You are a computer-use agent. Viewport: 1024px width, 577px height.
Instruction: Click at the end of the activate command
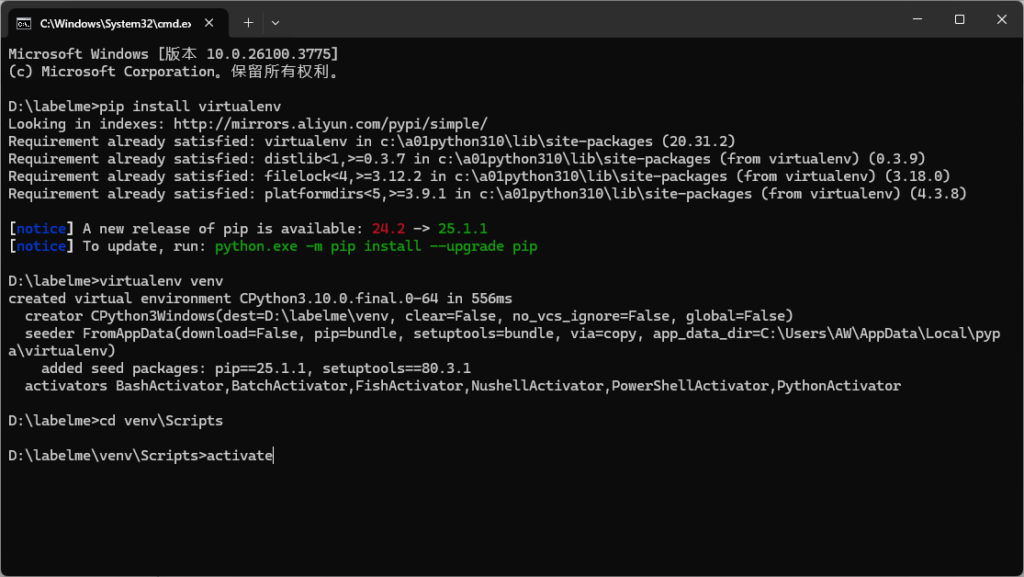274,456
